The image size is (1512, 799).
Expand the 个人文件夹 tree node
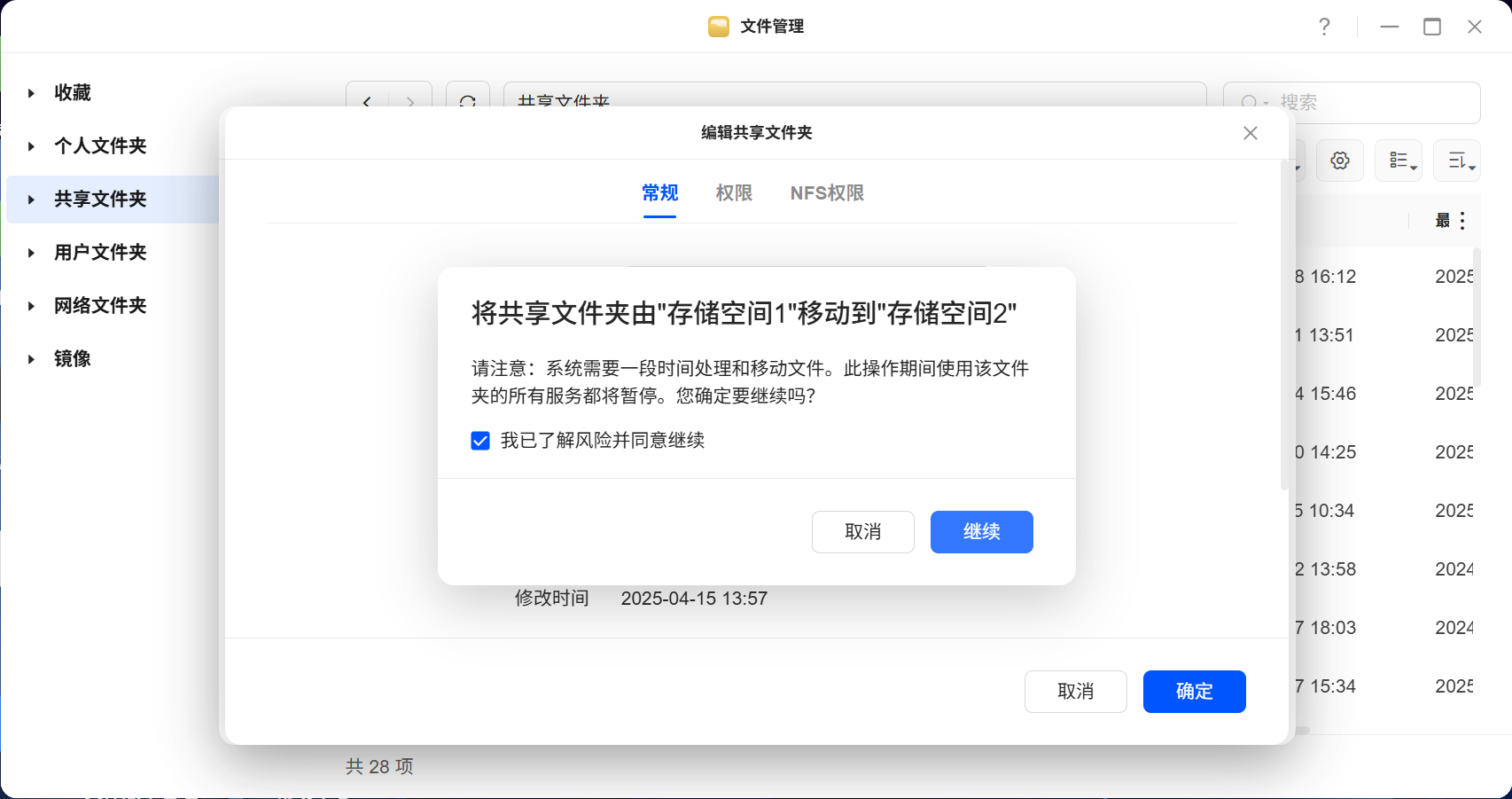click(x=31, y=146)
